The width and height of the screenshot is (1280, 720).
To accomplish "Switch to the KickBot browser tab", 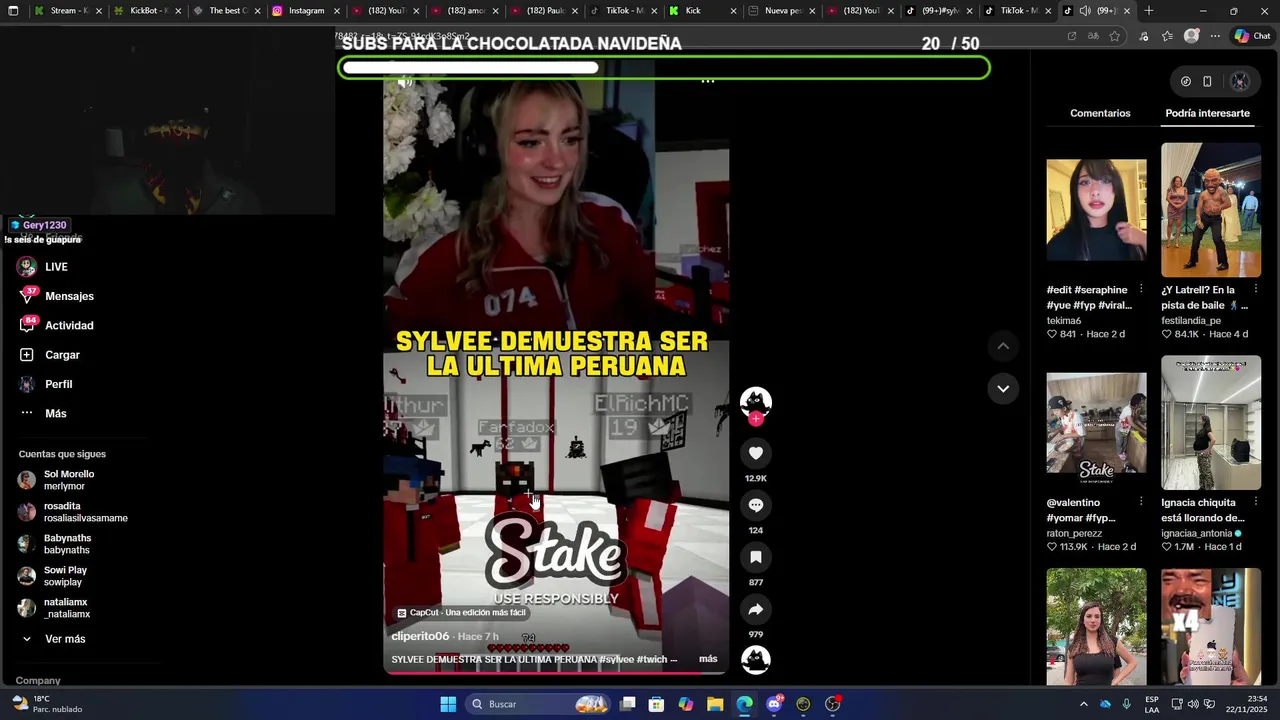I will click(x=148, y=11).
